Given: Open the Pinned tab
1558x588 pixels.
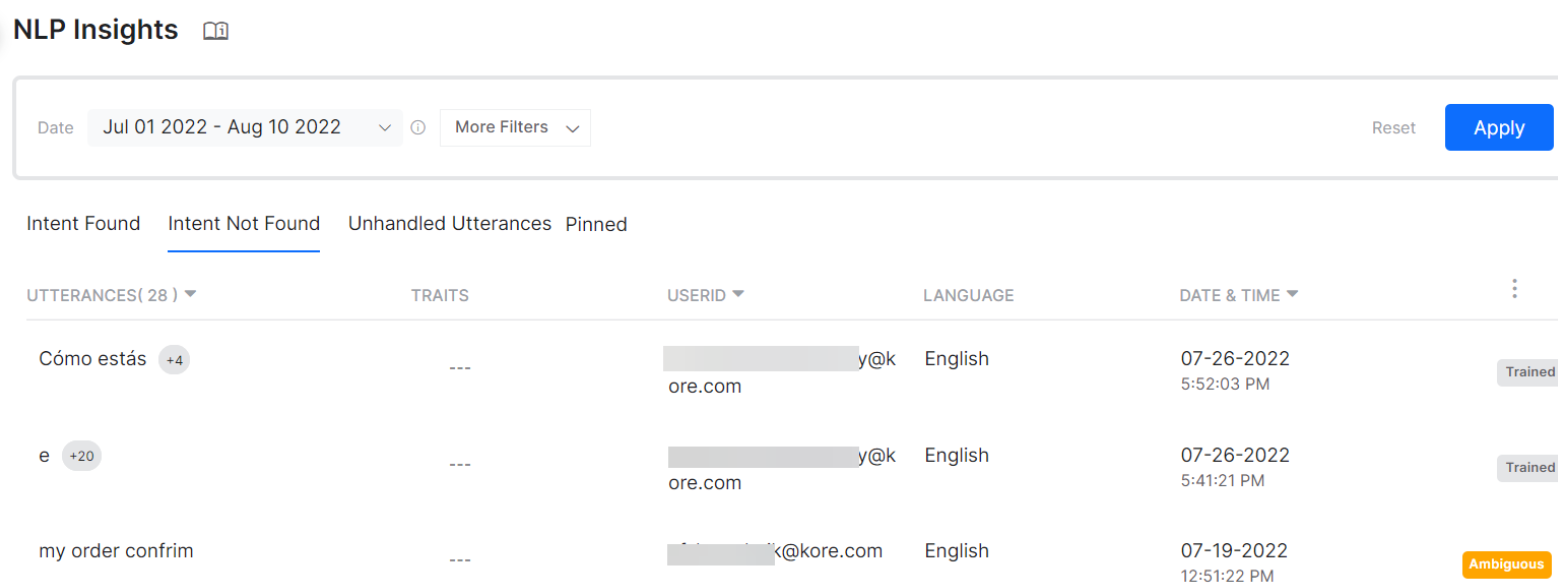Looking at the screenshot, I should pos(596,225).
